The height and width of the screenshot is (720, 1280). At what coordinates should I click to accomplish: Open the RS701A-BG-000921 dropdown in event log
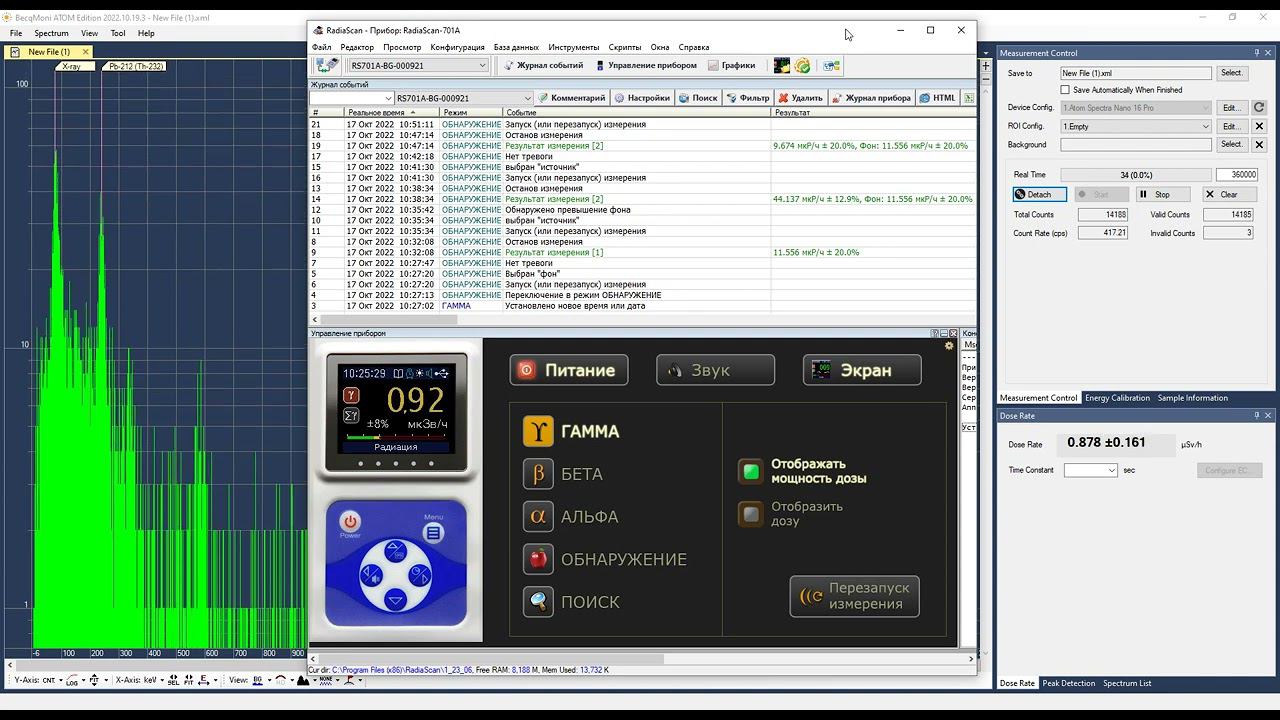tap(463, 98)
